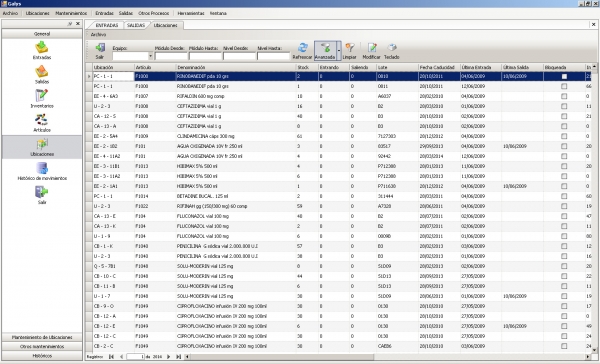Expand Otros mantenimientos section
This screenshot has width=600, height=364.
(42, 346)
